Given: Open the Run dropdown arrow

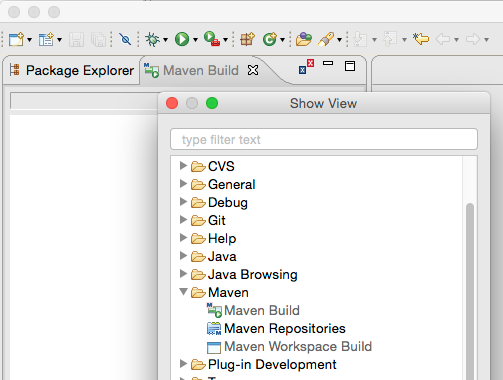Looking at the screenshot, I should [x=195, y=40].
